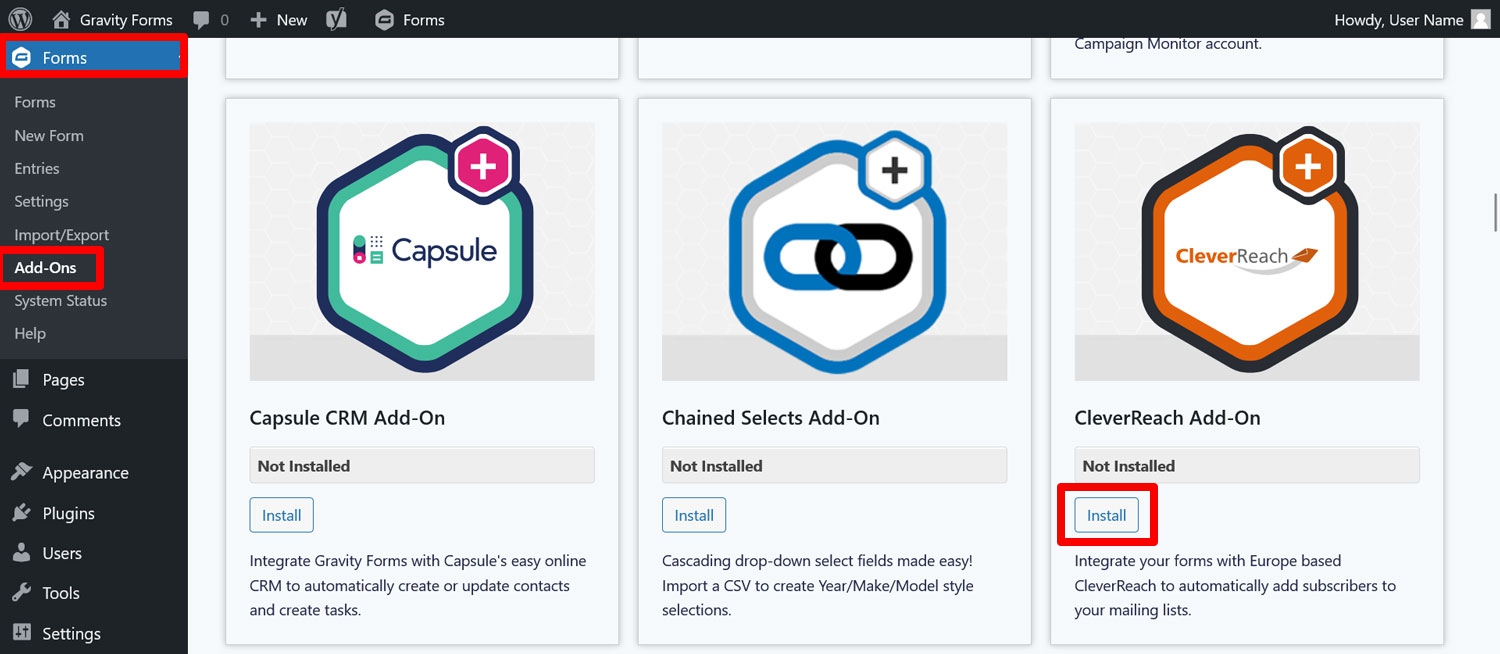Screen dimensions: 1500x654
Task: Install the Chained Selects Add-On
Action: click(694, 515)
